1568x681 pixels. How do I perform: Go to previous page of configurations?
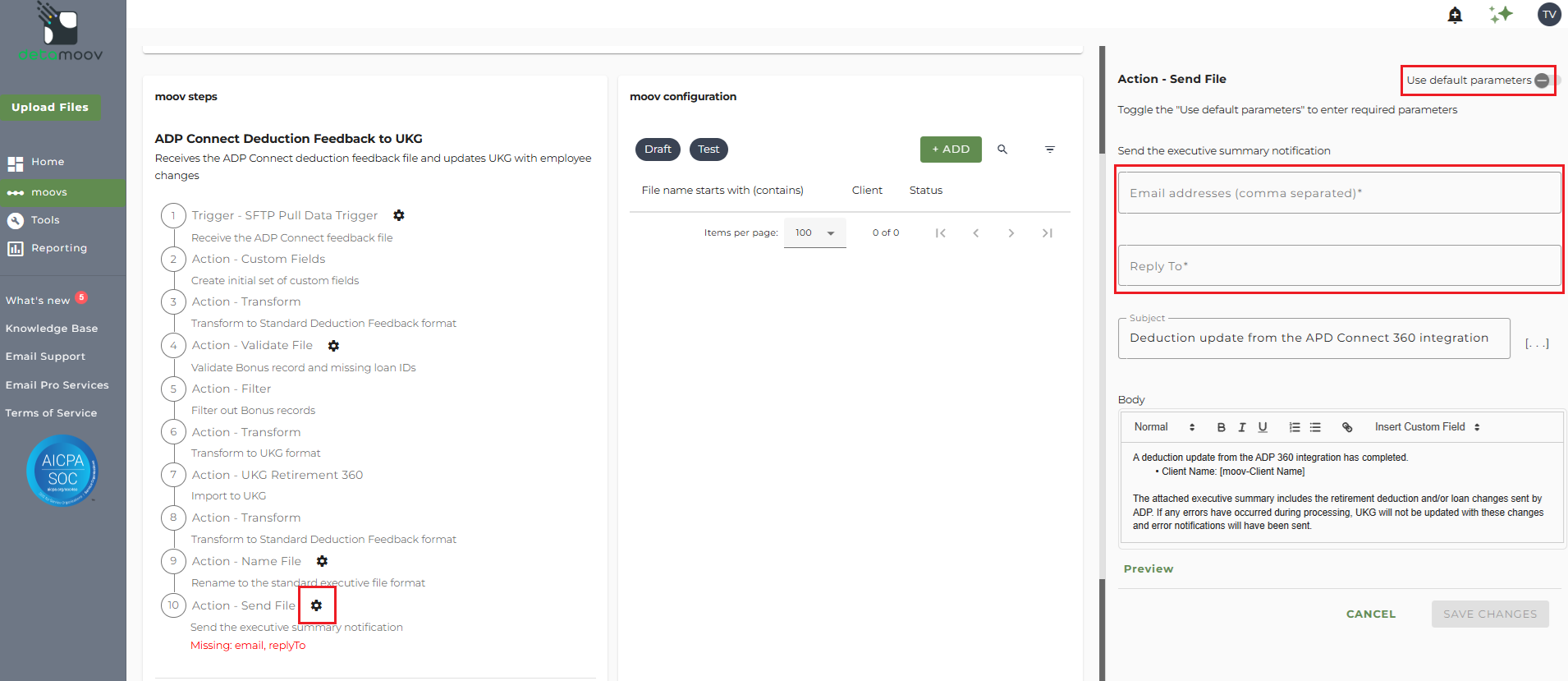tap(976, 233)
